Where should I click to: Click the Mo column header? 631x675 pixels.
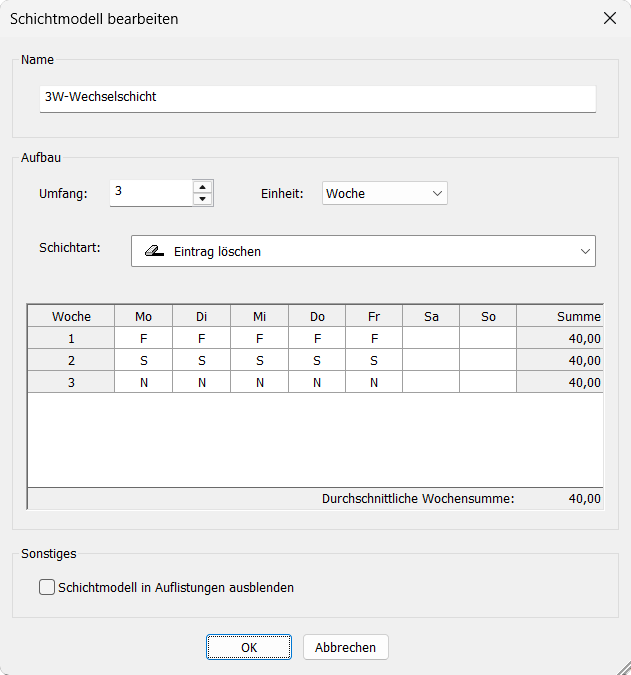pos(143,316)
